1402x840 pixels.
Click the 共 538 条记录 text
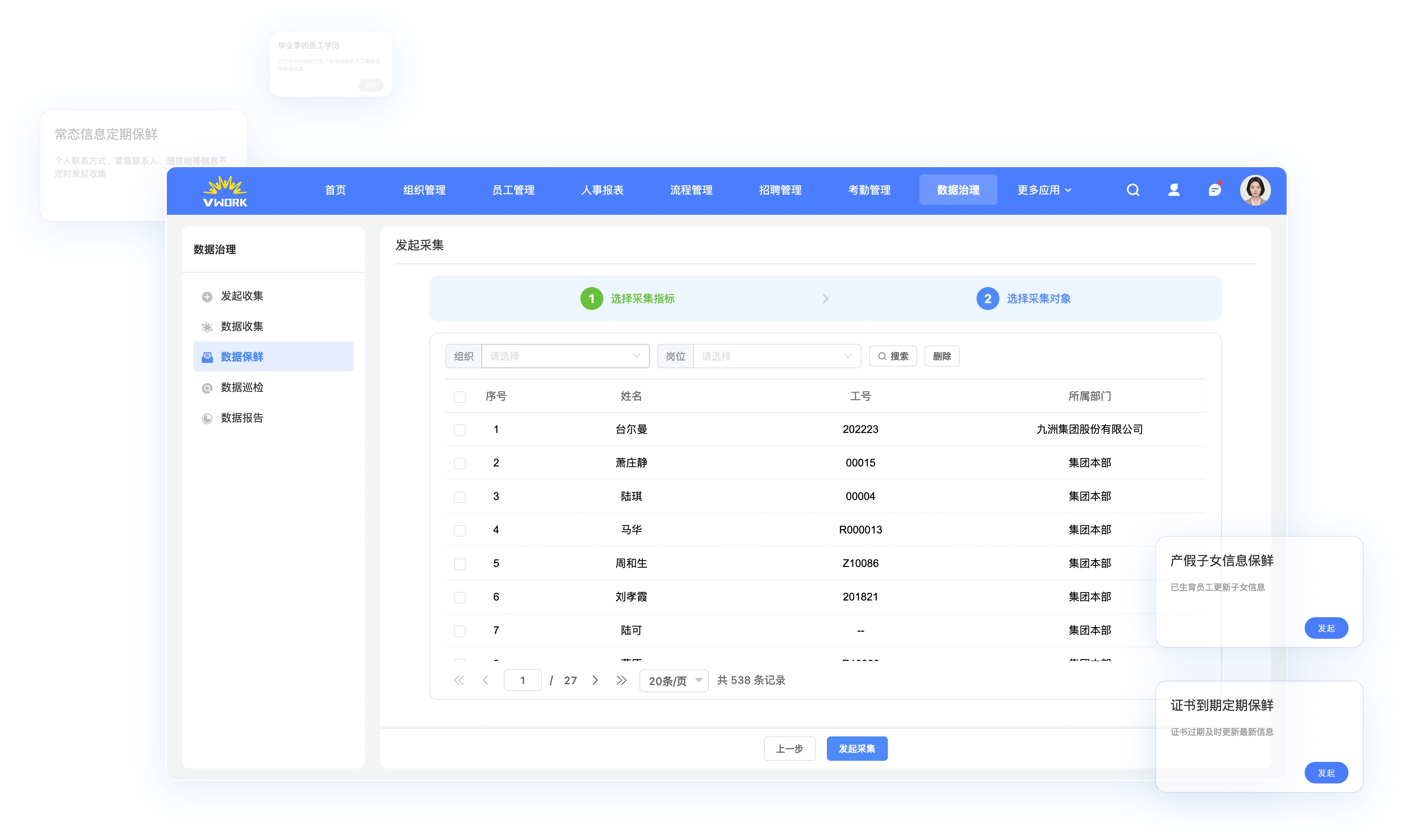pyautogui.click(x=751, y=680)
